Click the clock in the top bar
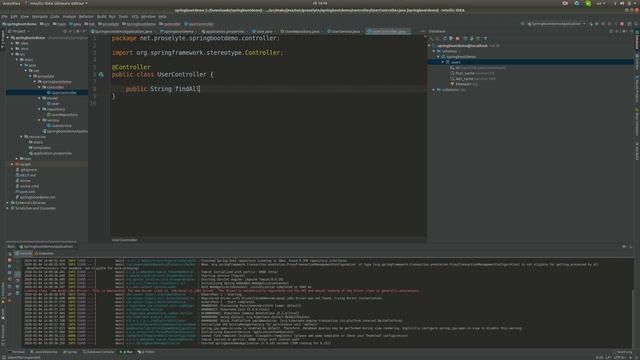Image resolution: width=640 pixels, height=360 pixels. (x=320, y=3)
